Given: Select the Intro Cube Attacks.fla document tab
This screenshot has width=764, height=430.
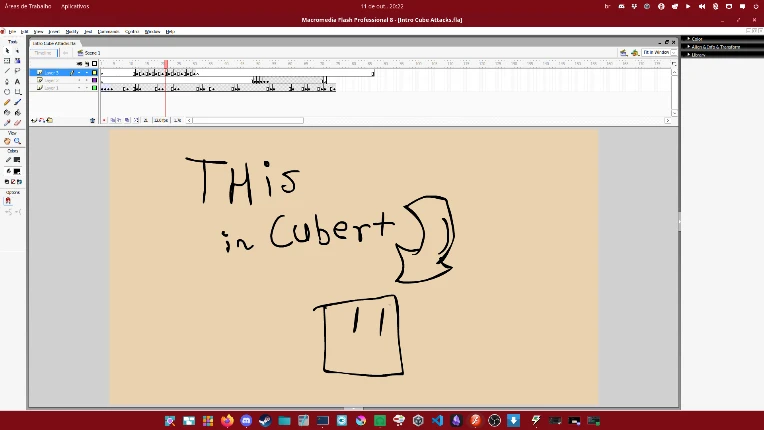Looking at the screenshot, I should pos(55,43).
